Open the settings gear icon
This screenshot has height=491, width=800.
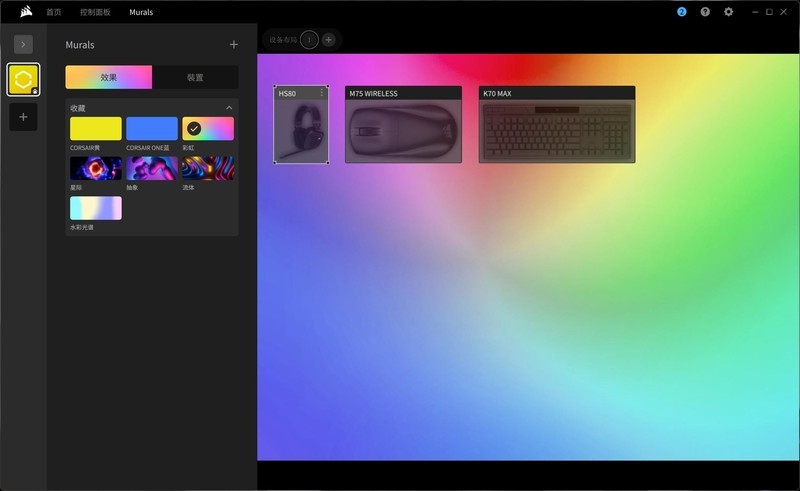tap(728, 12)
